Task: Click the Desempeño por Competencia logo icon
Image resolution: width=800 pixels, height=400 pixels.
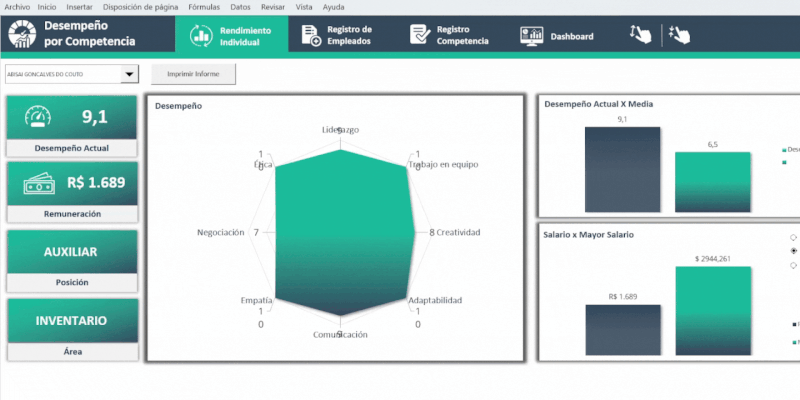Action: point(21,36)
